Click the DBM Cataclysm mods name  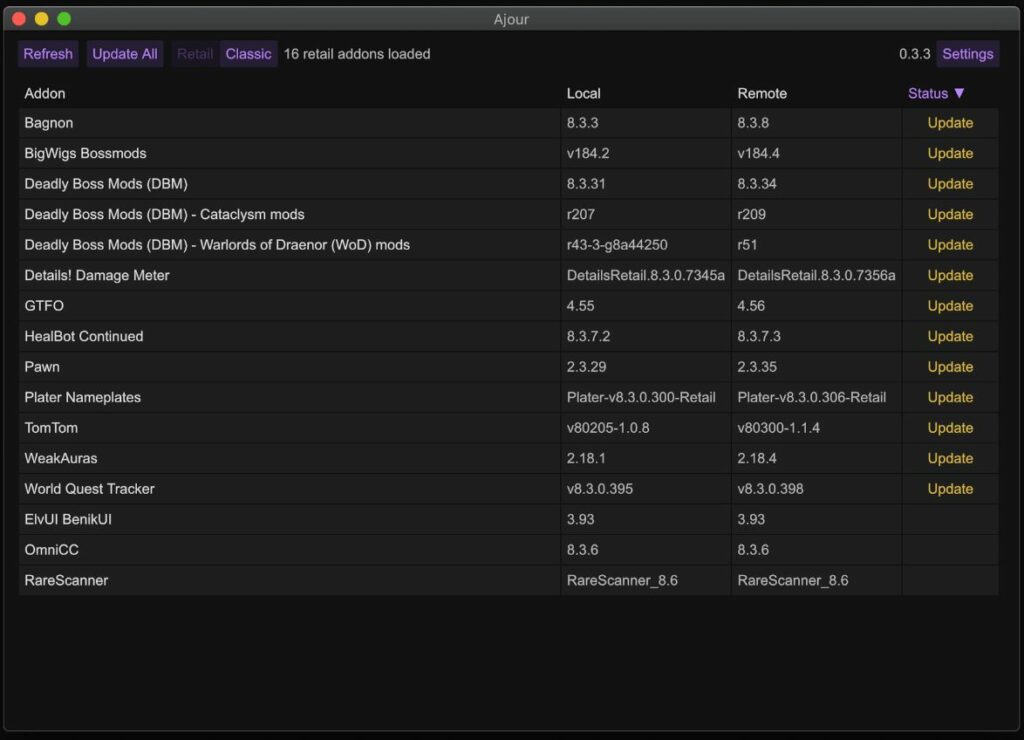(x=164, y=214)
